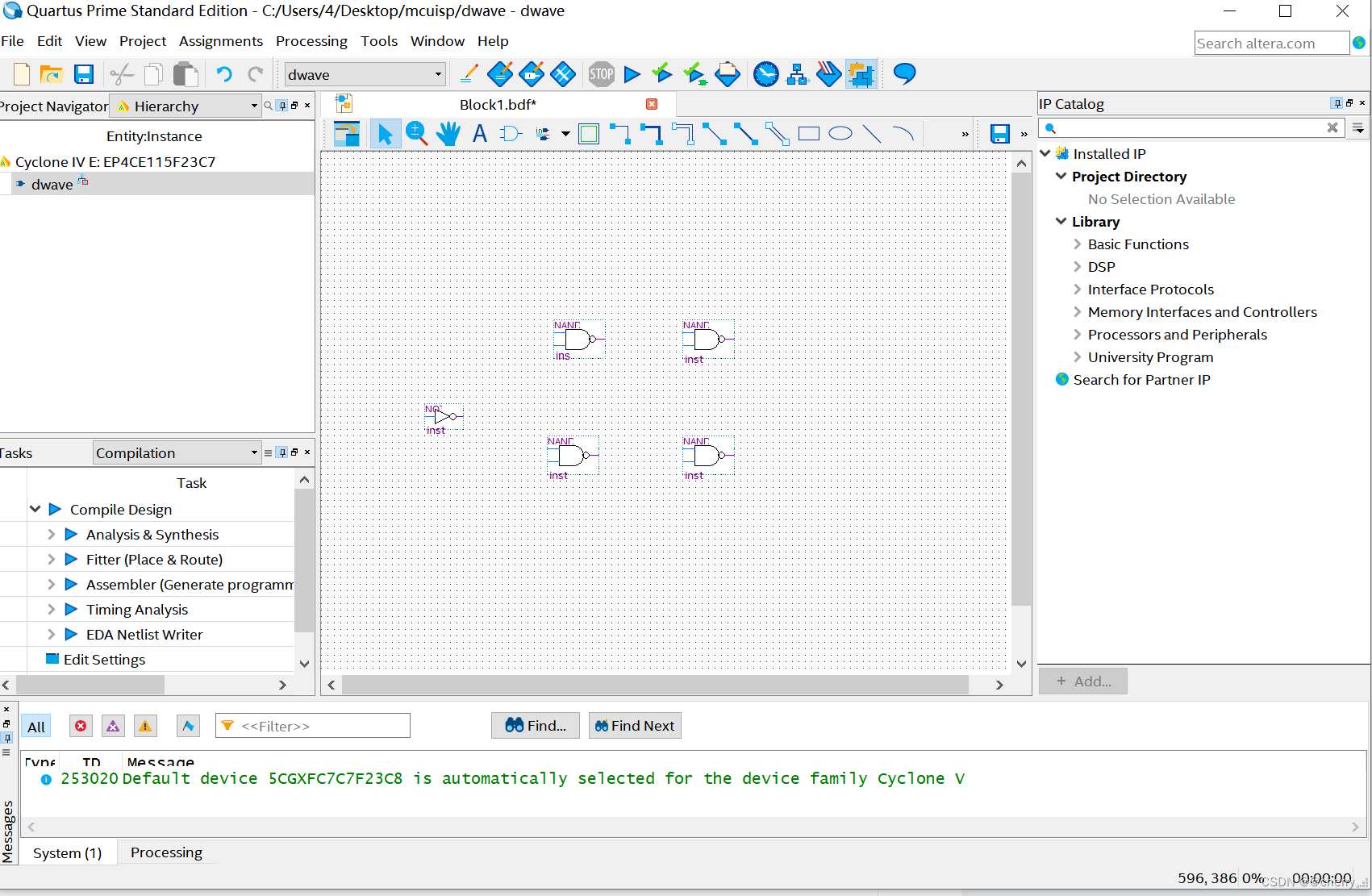This screenshot has height=896, width=1372.
Task: Select the Pin tool
Action: (x=543, y=134)
